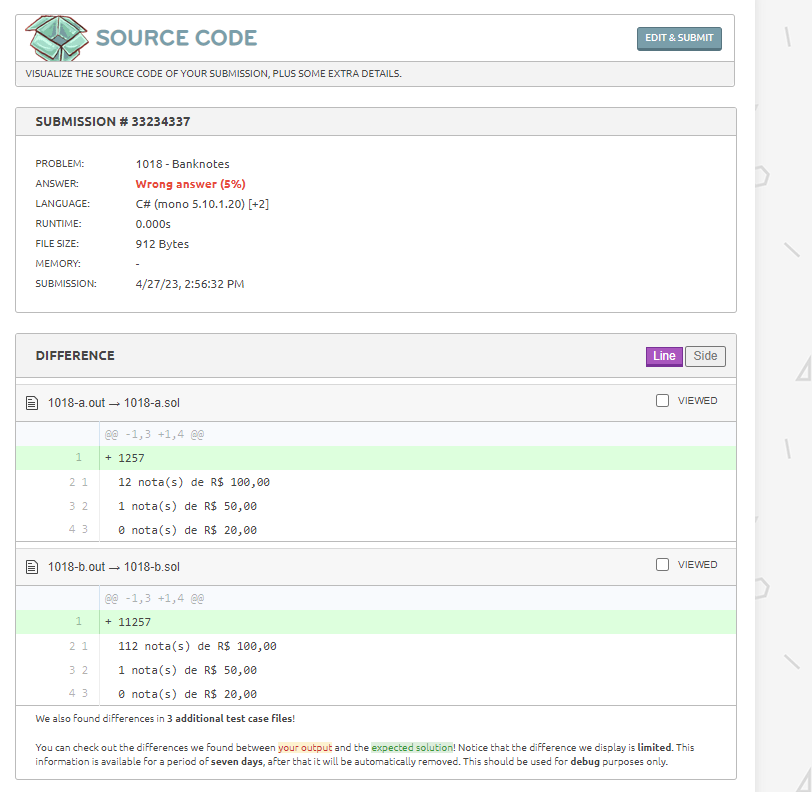Click the Source Code box logo icon
The width and height of the screenshot is (812, 792).
tap(57, 38)
